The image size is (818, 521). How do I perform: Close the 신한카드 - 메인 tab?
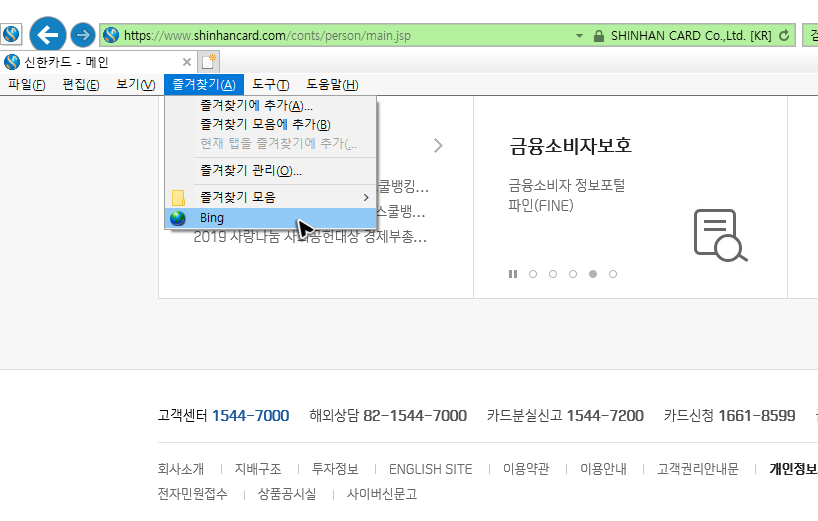(187, 62)
